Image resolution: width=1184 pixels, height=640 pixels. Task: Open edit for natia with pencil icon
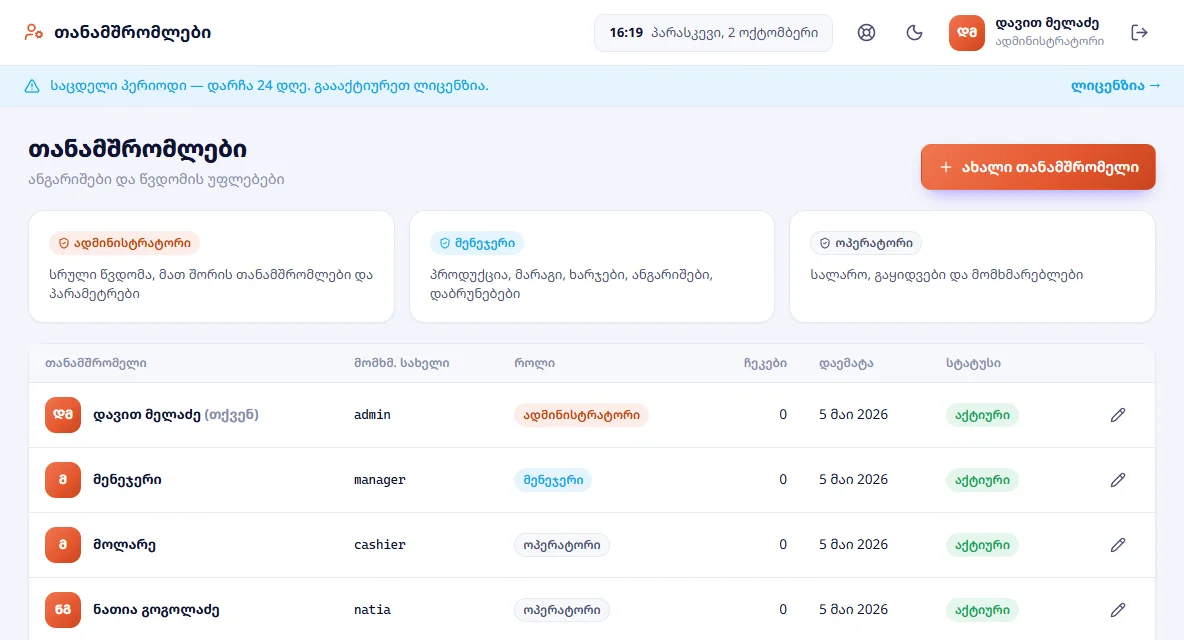pos(1118,610)
